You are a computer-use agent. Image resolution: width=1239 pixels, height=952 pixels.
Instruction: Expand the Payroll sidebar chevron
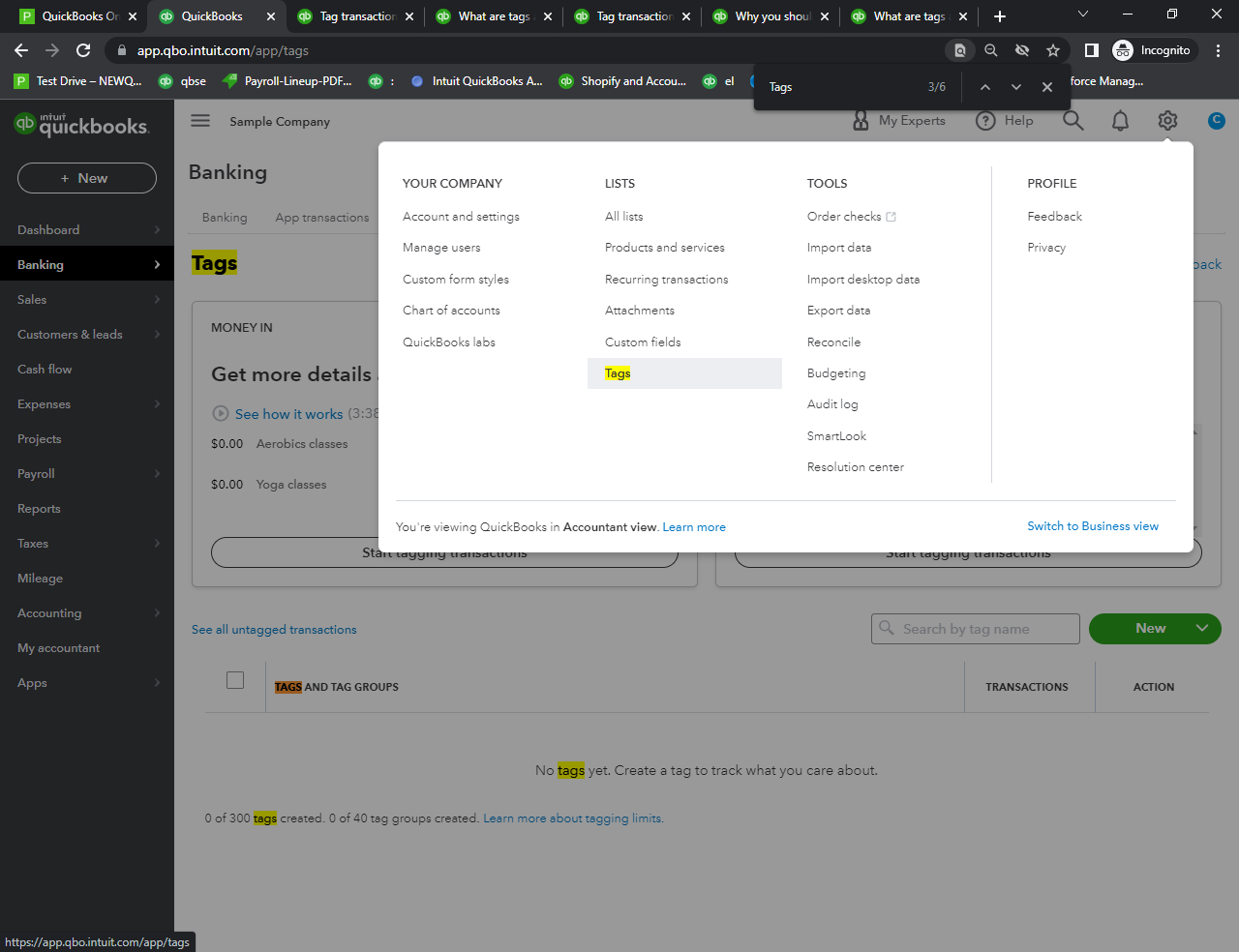tap(157, 474)
